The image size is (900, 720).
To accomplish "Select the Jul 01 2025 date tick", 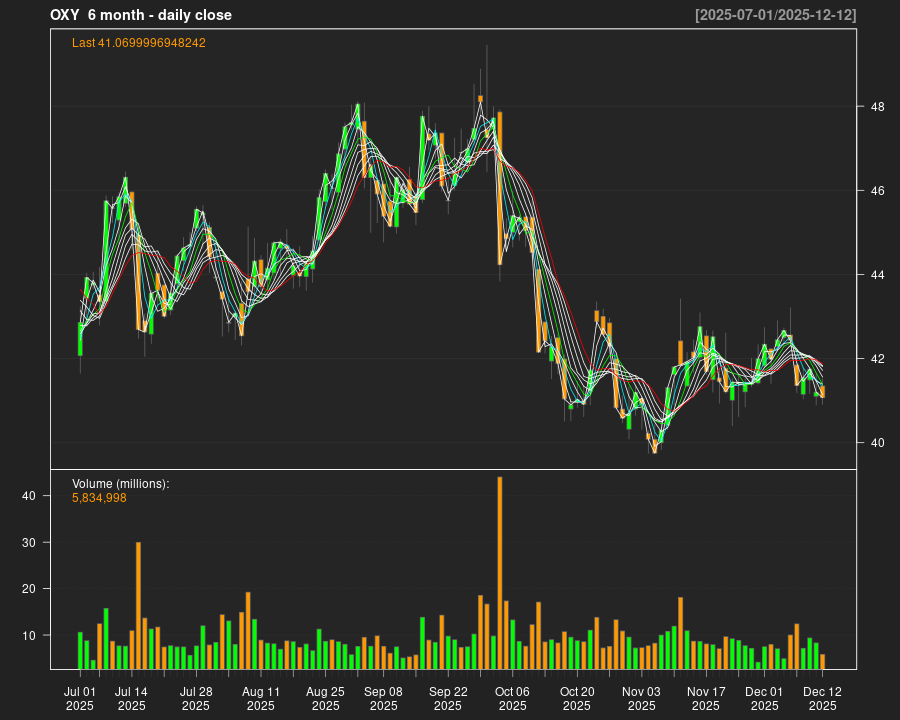I will click(80, 698).
